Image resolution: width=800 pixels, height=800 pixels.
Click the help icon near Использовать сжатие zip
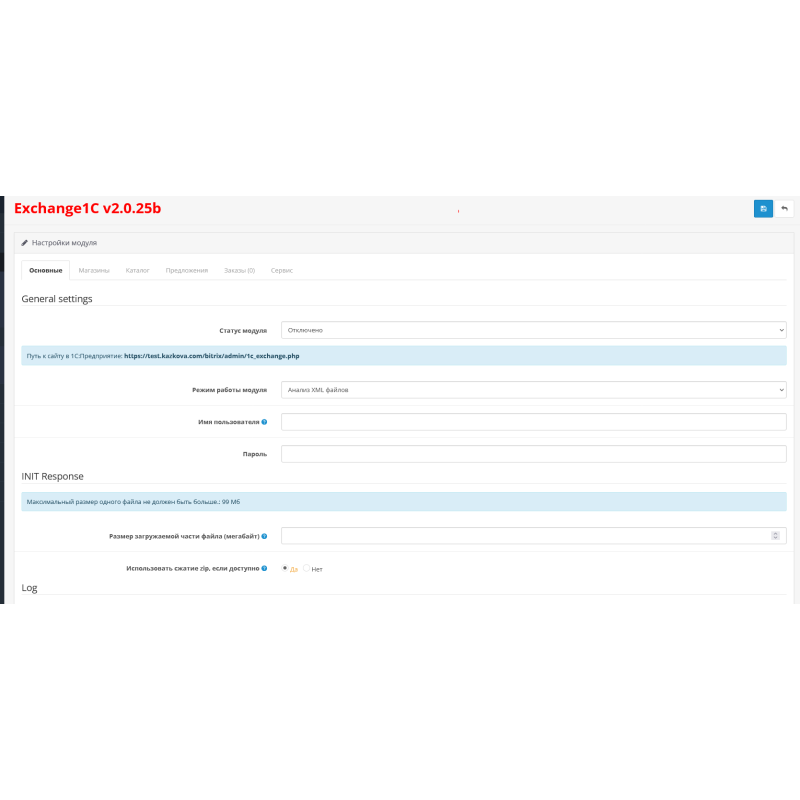pos(264,566)
